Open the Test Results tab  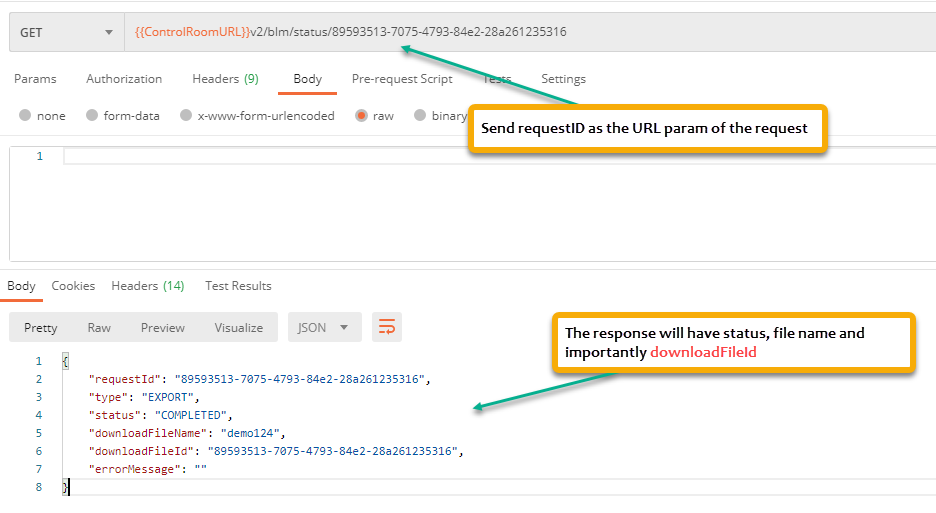click(x=238, y=286)
